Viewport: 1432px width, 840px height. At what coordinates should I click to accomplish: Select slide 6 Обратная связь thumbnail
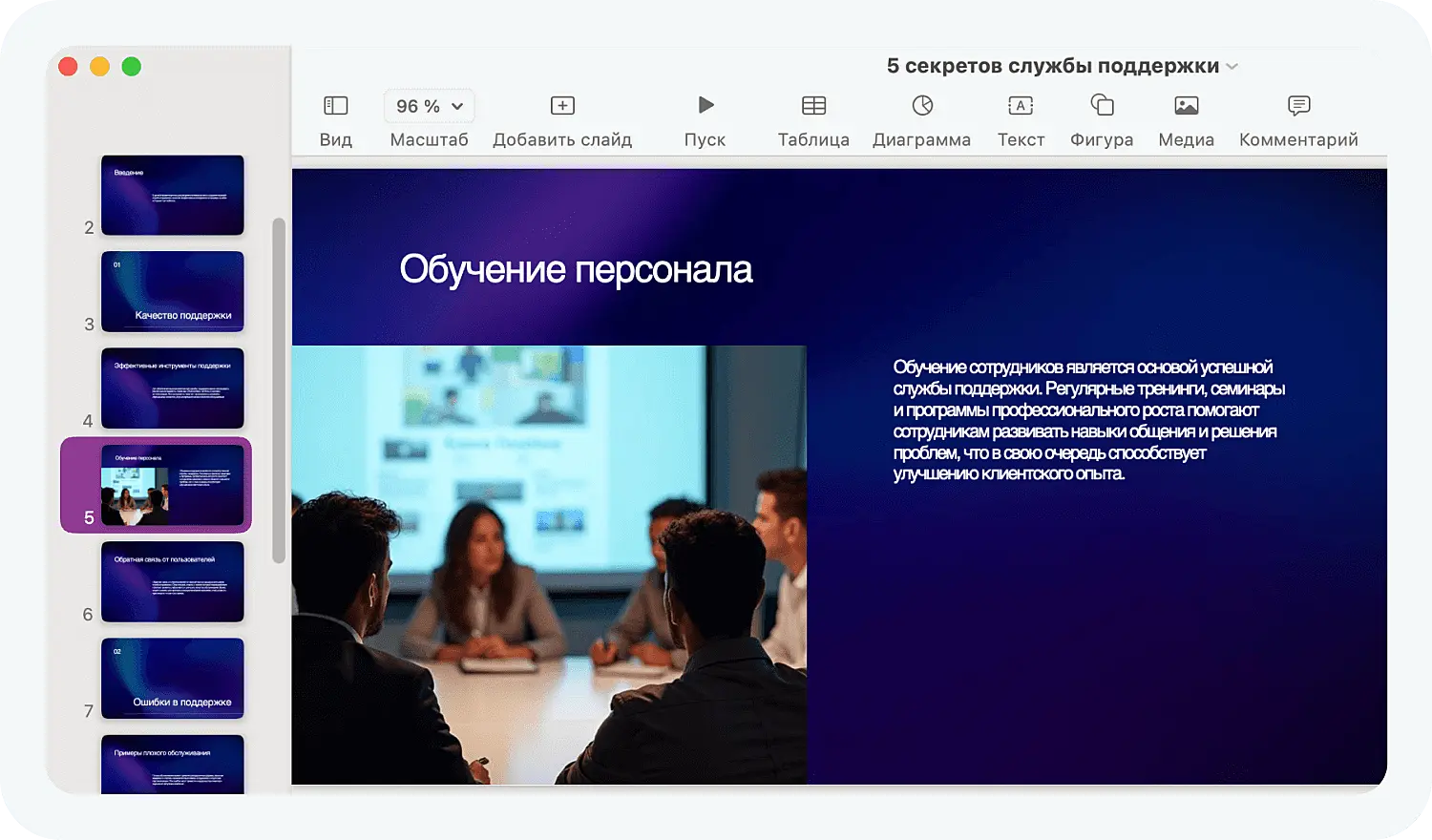click(173, 582)
